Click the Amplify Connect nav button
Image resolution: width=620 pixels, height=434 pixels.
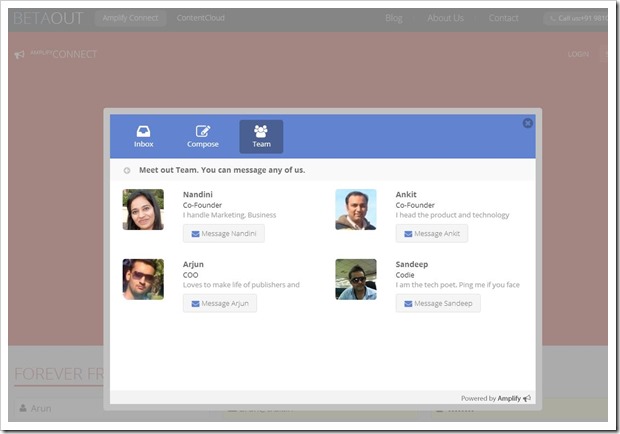[x=131, y=18]
